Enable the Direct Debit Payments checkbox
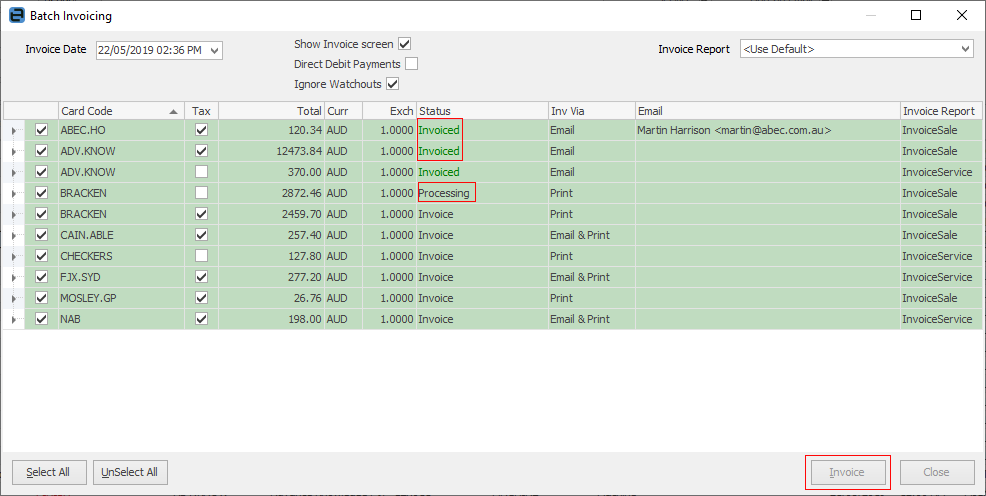The image size is (986, 496). click(411, 64)
